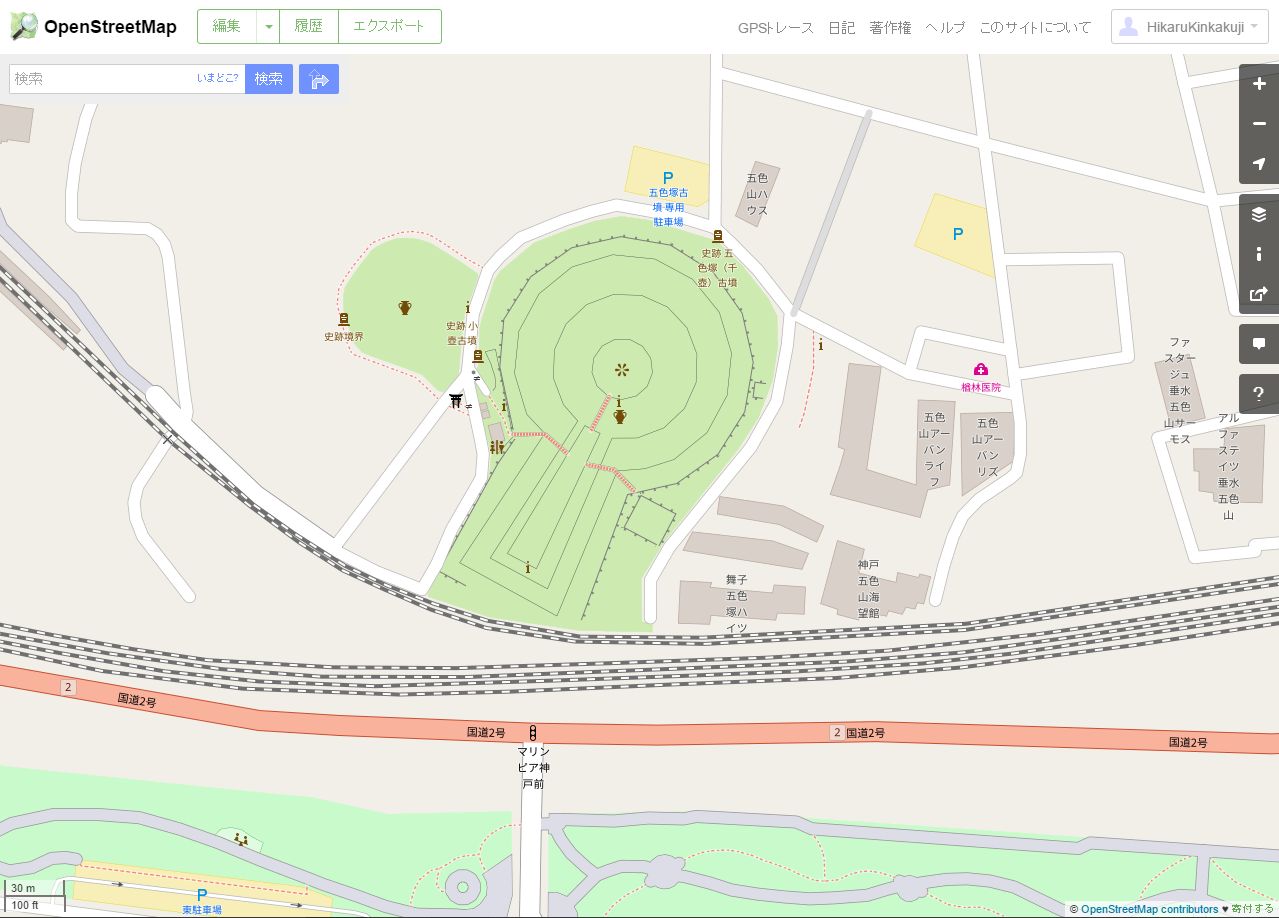Viewport: 1279px width, 918px height.
Task: Add a note with the speech-bubble icon
Action: [1259, 344]
